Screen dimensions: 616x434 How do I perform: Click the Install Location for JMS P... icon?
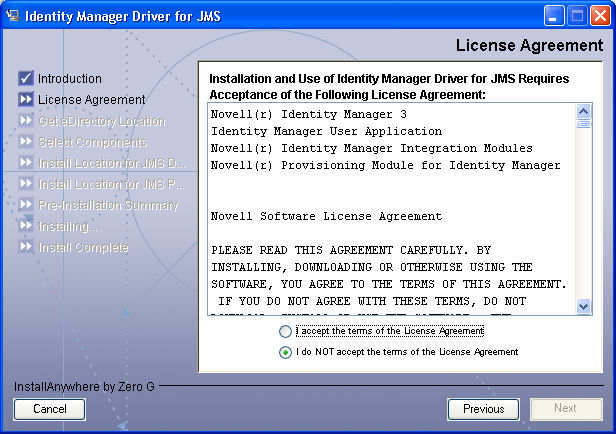26,184
